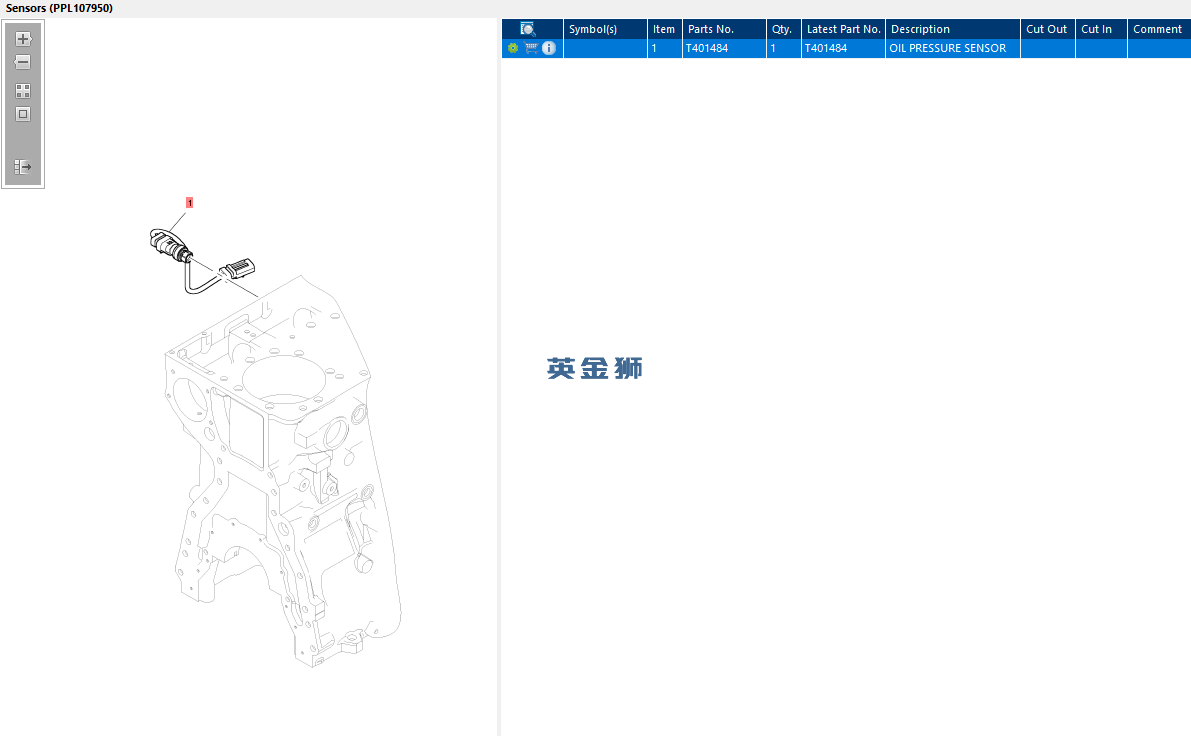
Task: Show info for OIL PRESSURE SENSOR row
Action: coord(548,48)
